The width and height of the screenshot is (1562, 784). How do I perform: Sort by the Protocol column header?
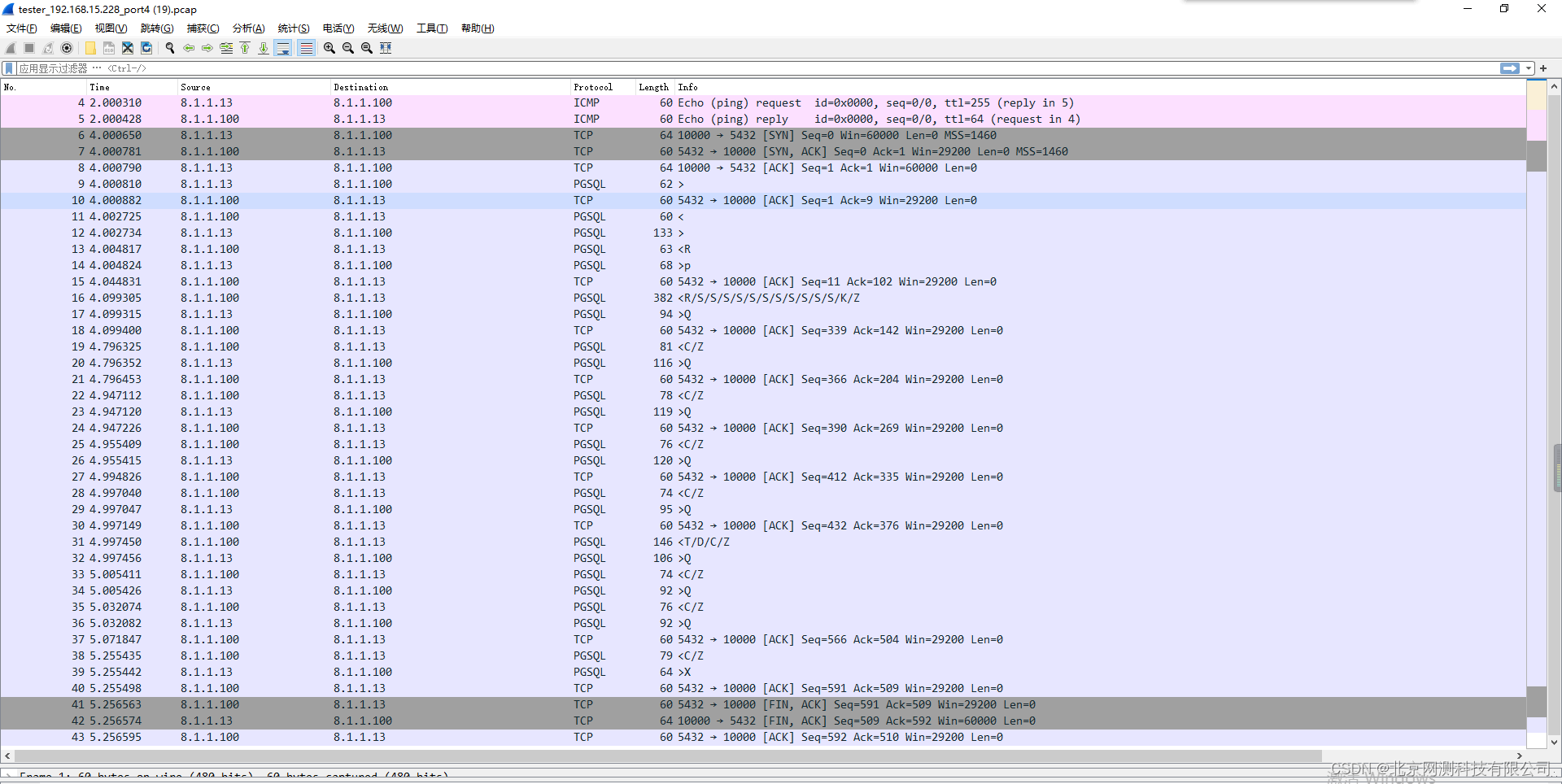pyautogui.click(x=602, y=87)
